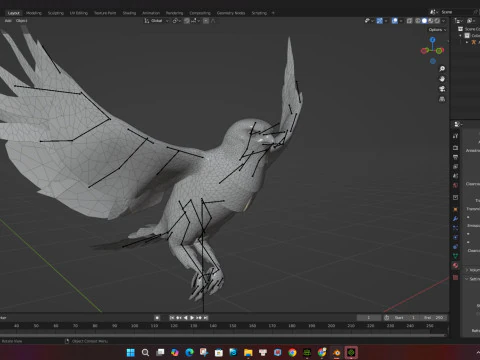480x360 pixels.
Task: Play animation forward in the timeline
Action: pos(192,318)
